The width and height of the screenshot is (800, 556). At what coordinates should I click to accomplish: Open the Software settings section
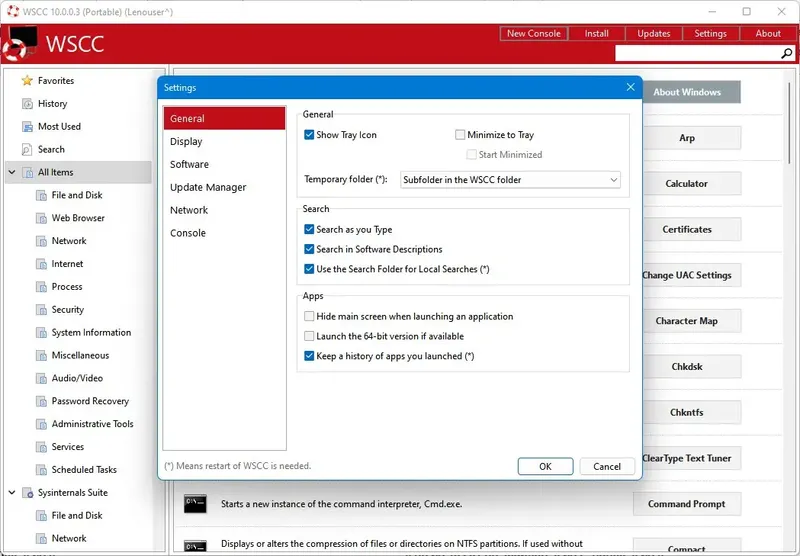(x=224, y=164)
